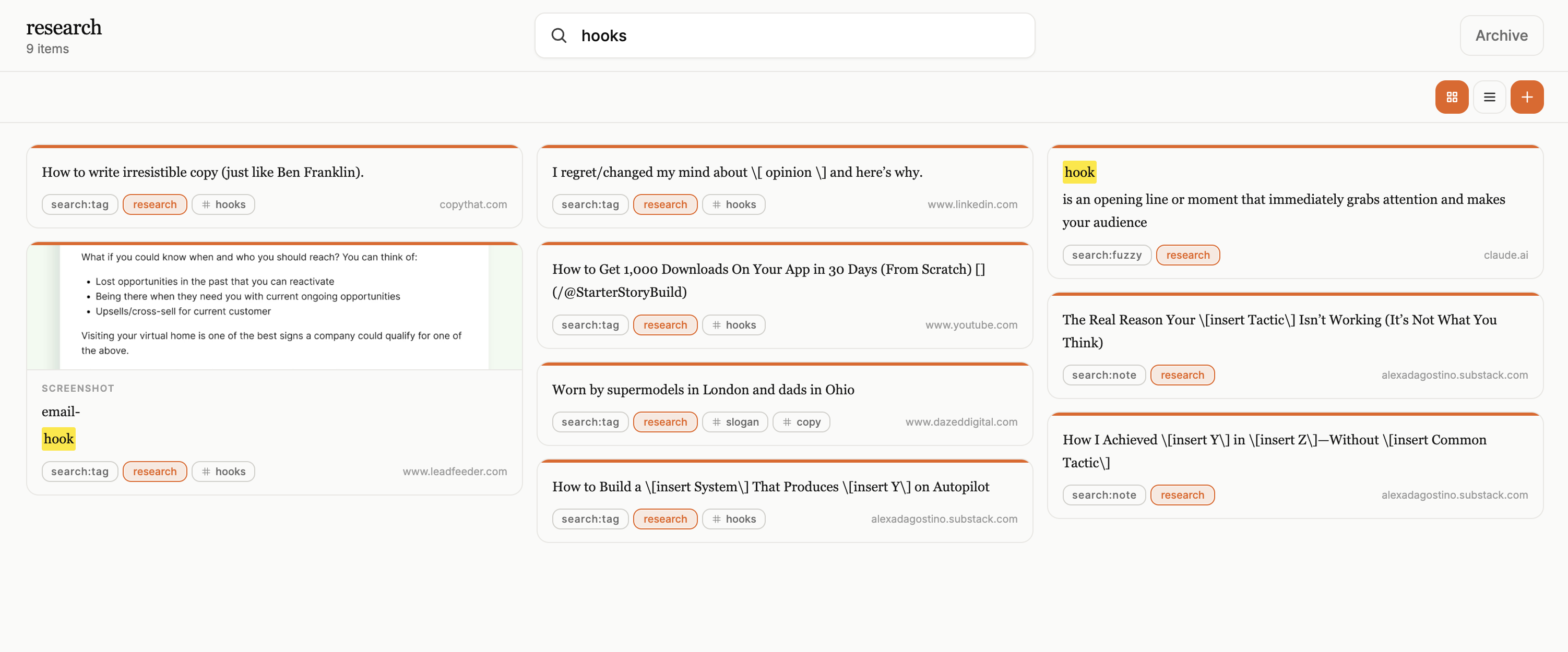This screenshot has width=1568, height=652.
Task: Open the Archive
Action: click(x=1501, y=36)
